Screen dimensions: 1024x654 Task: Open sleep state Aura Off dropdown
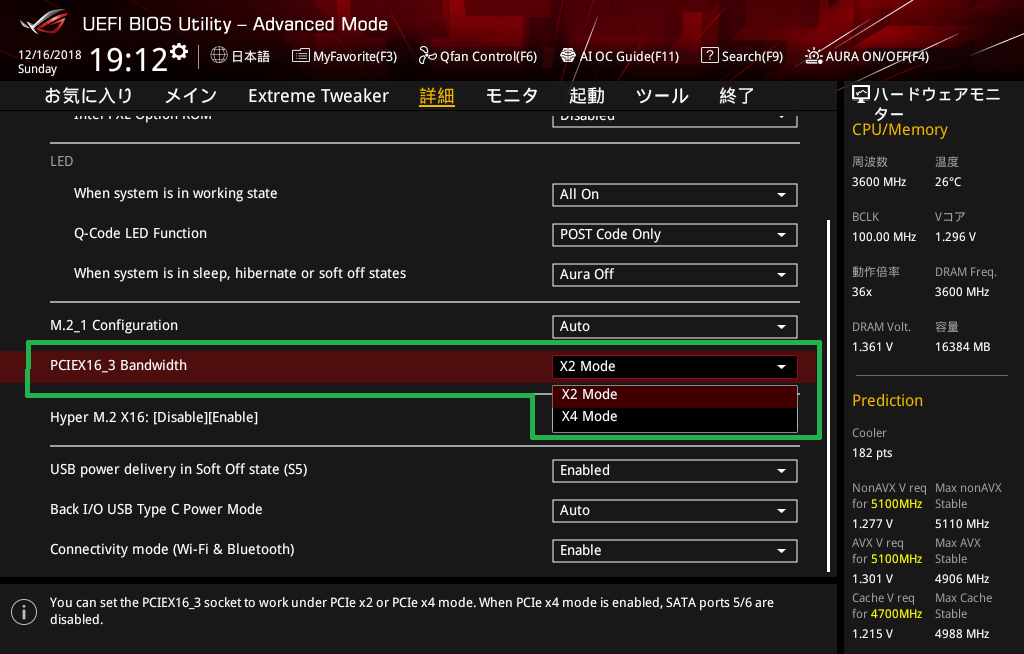click(675, 274)
